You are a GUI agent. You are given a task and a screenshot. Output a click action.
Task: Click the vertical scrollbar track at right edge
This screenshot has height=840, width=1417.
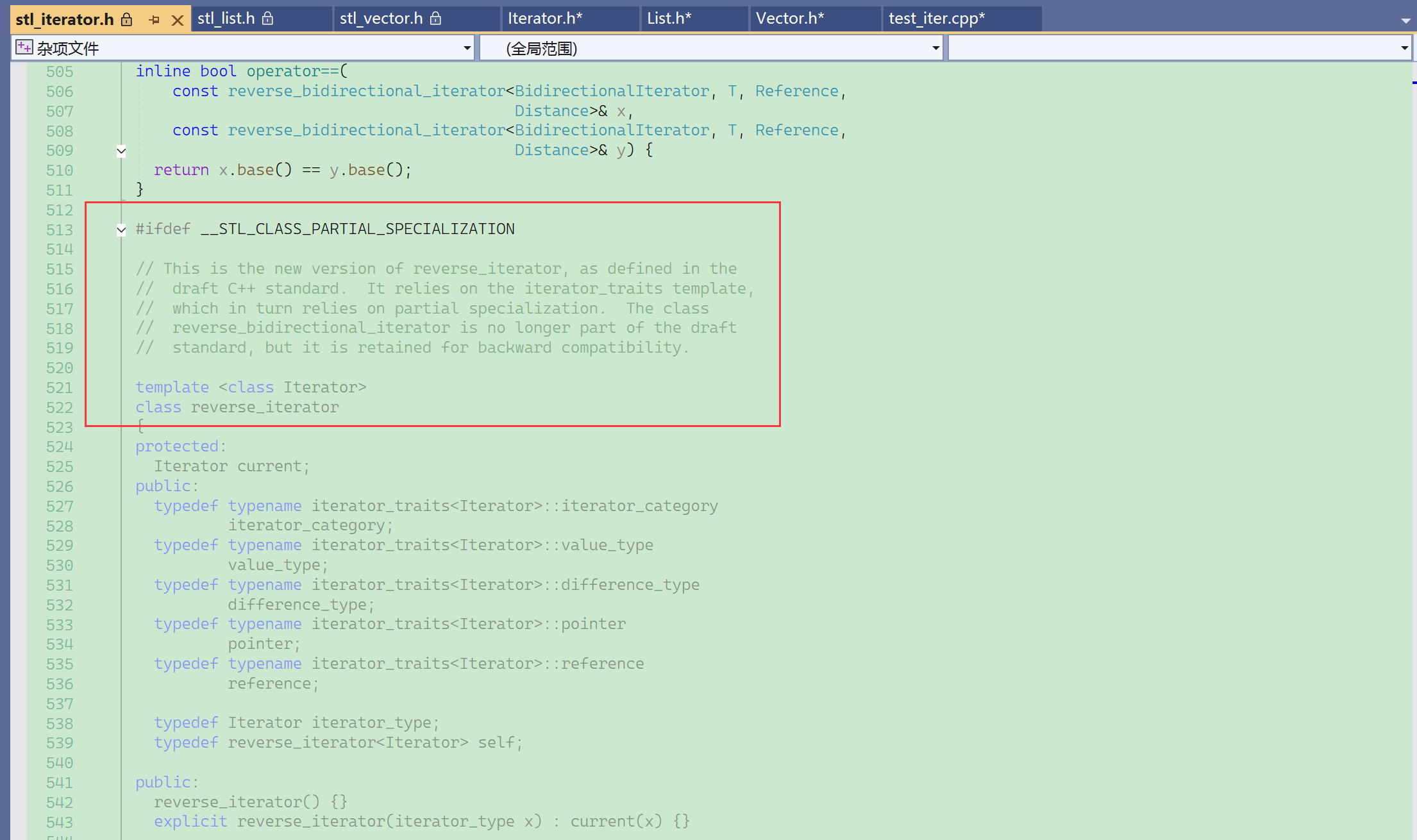pyautogui.click(x=1413, y=449)
